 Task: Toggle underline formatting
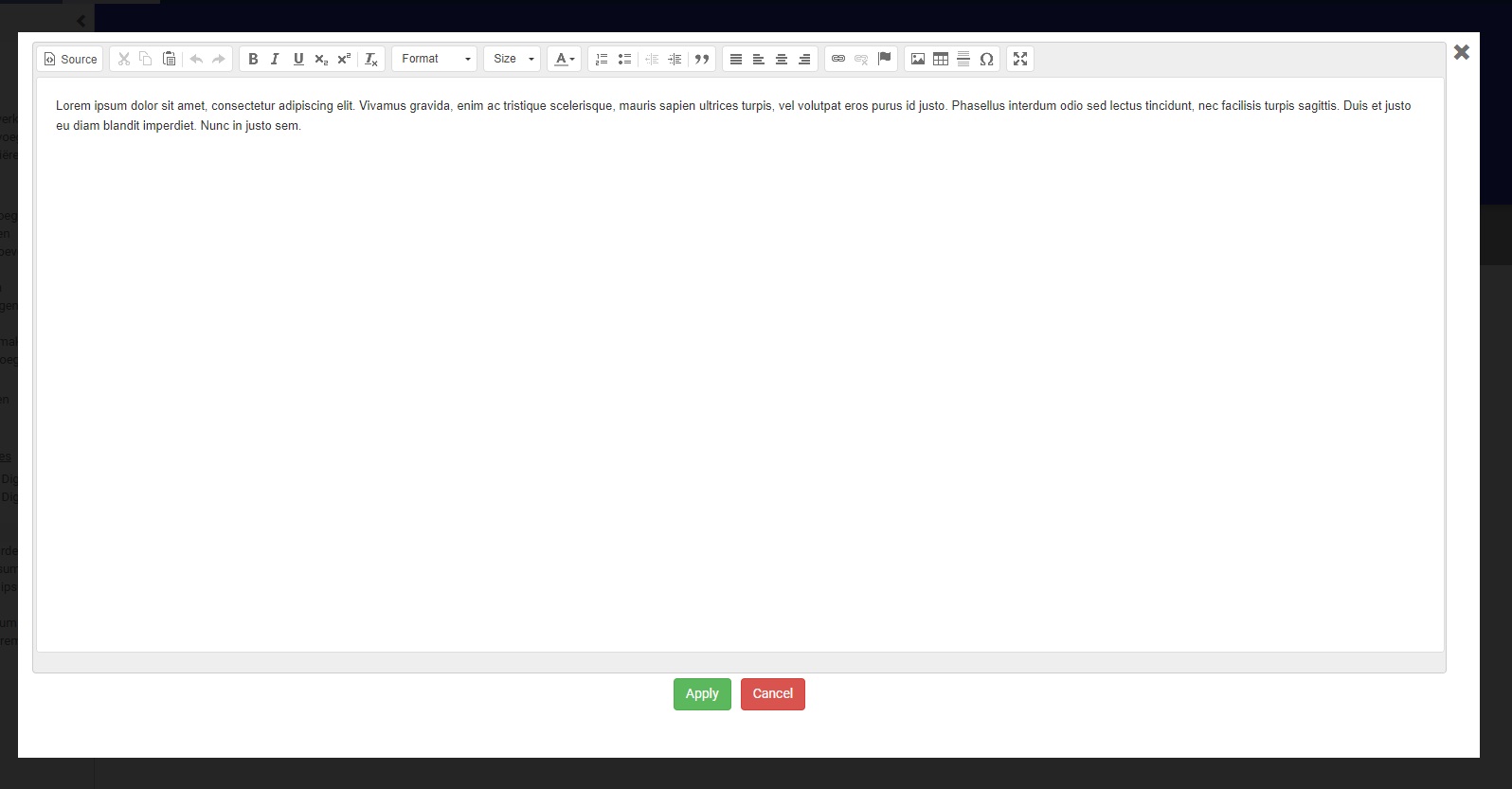(298, 59)
